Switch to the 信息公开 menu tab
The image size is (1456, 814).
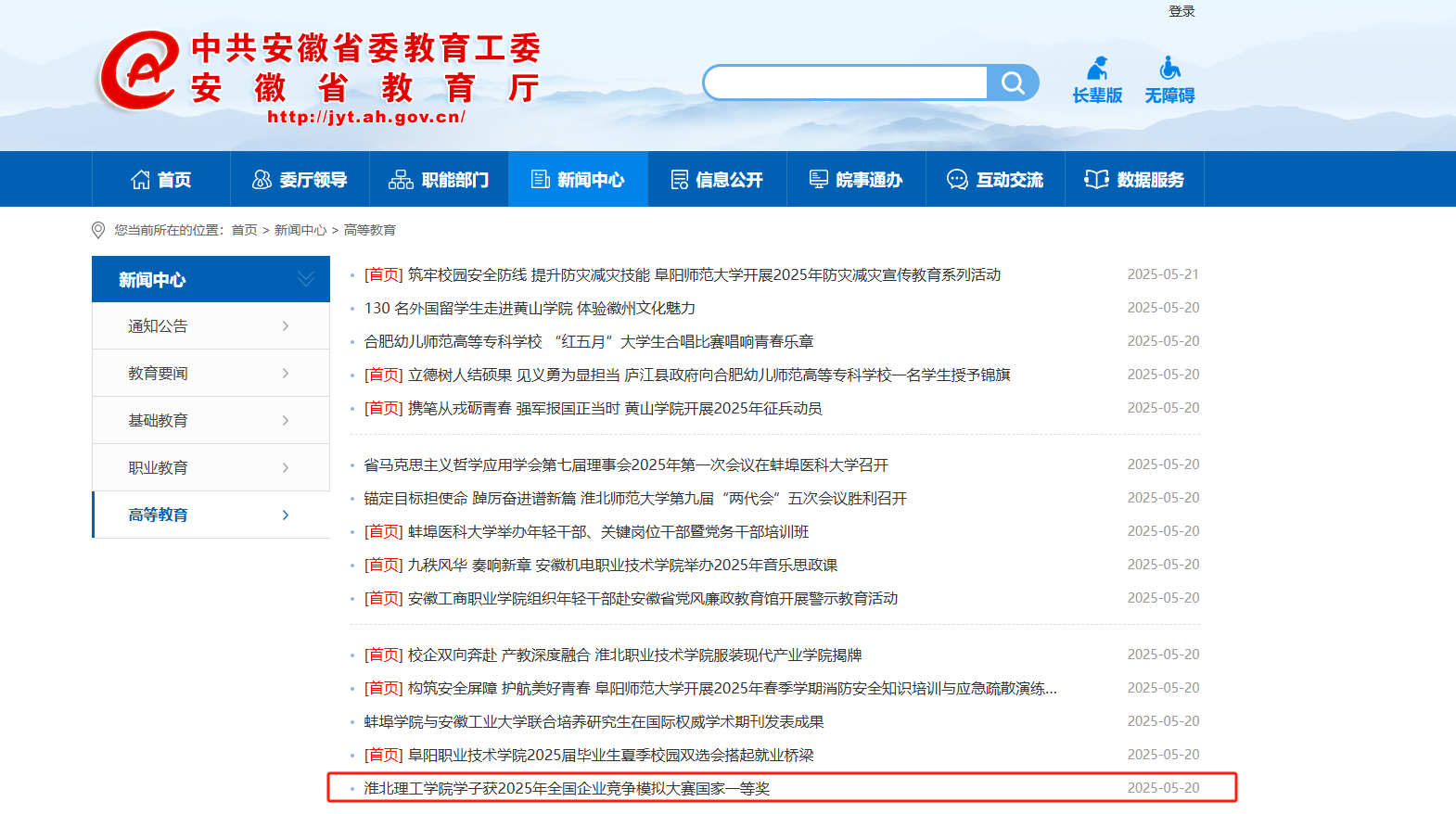[x=717, y=180]
